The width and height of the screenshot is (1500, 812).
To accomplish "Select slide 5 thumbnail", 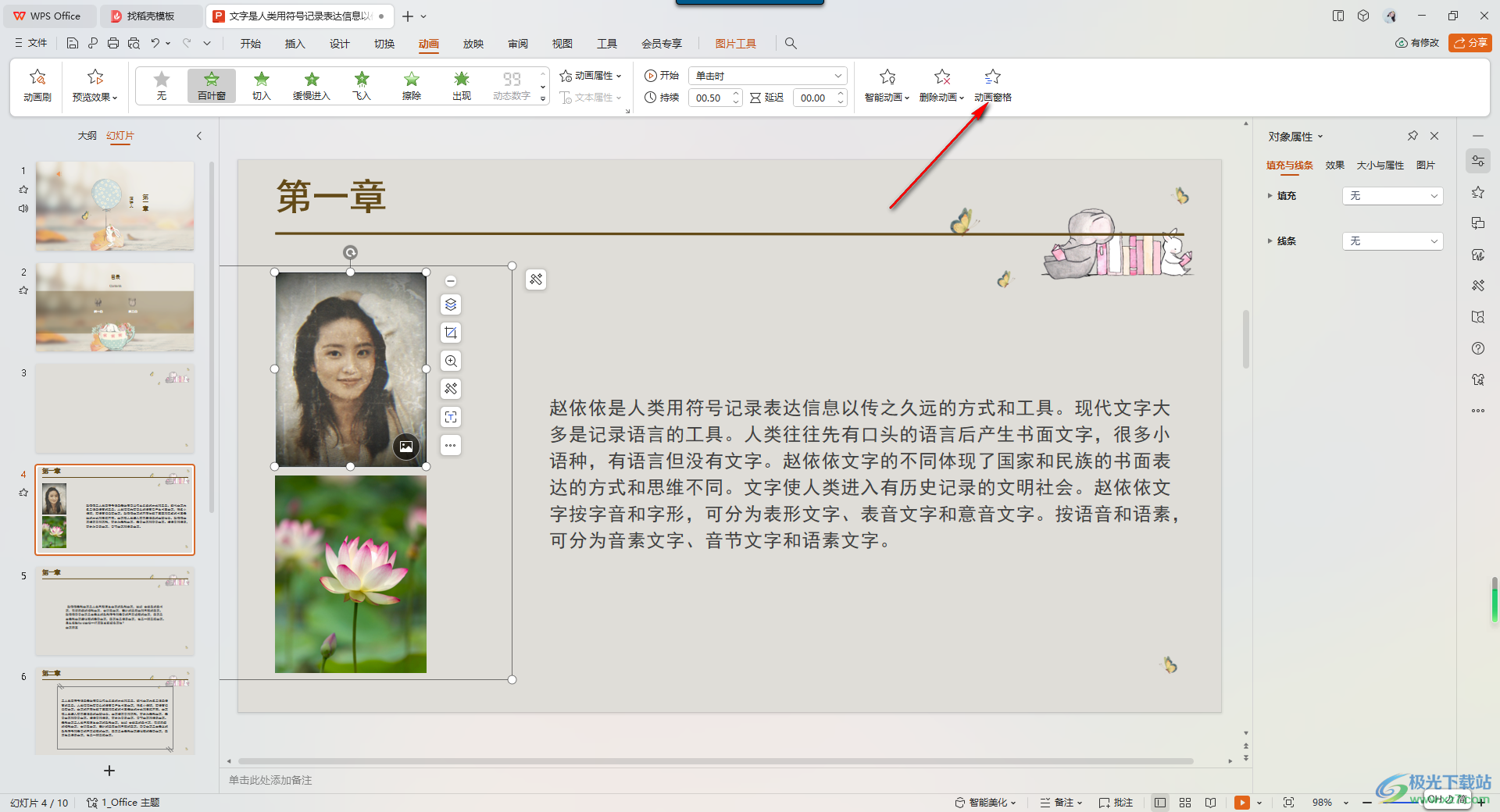I will (x=115, y=611).
